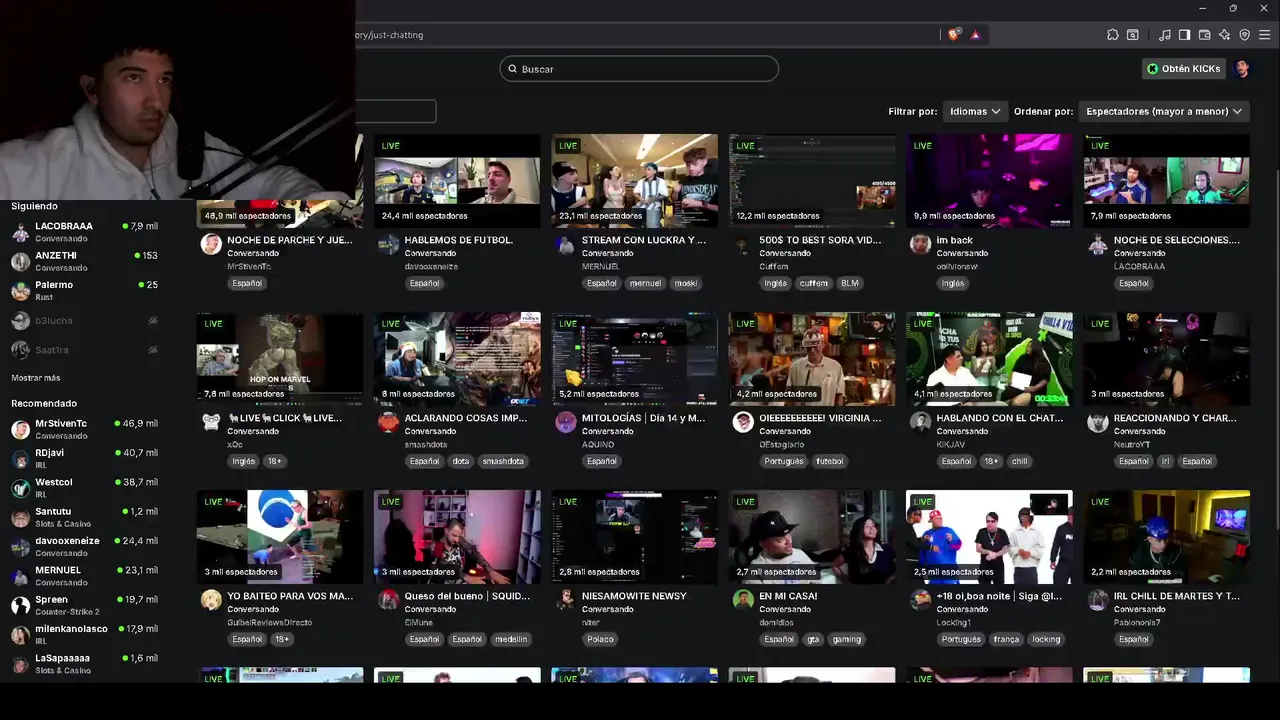The image size is (1280, 720).
Task: Click the domidios avatar under EN MI CASA!
Action: [x=743, y=600]
